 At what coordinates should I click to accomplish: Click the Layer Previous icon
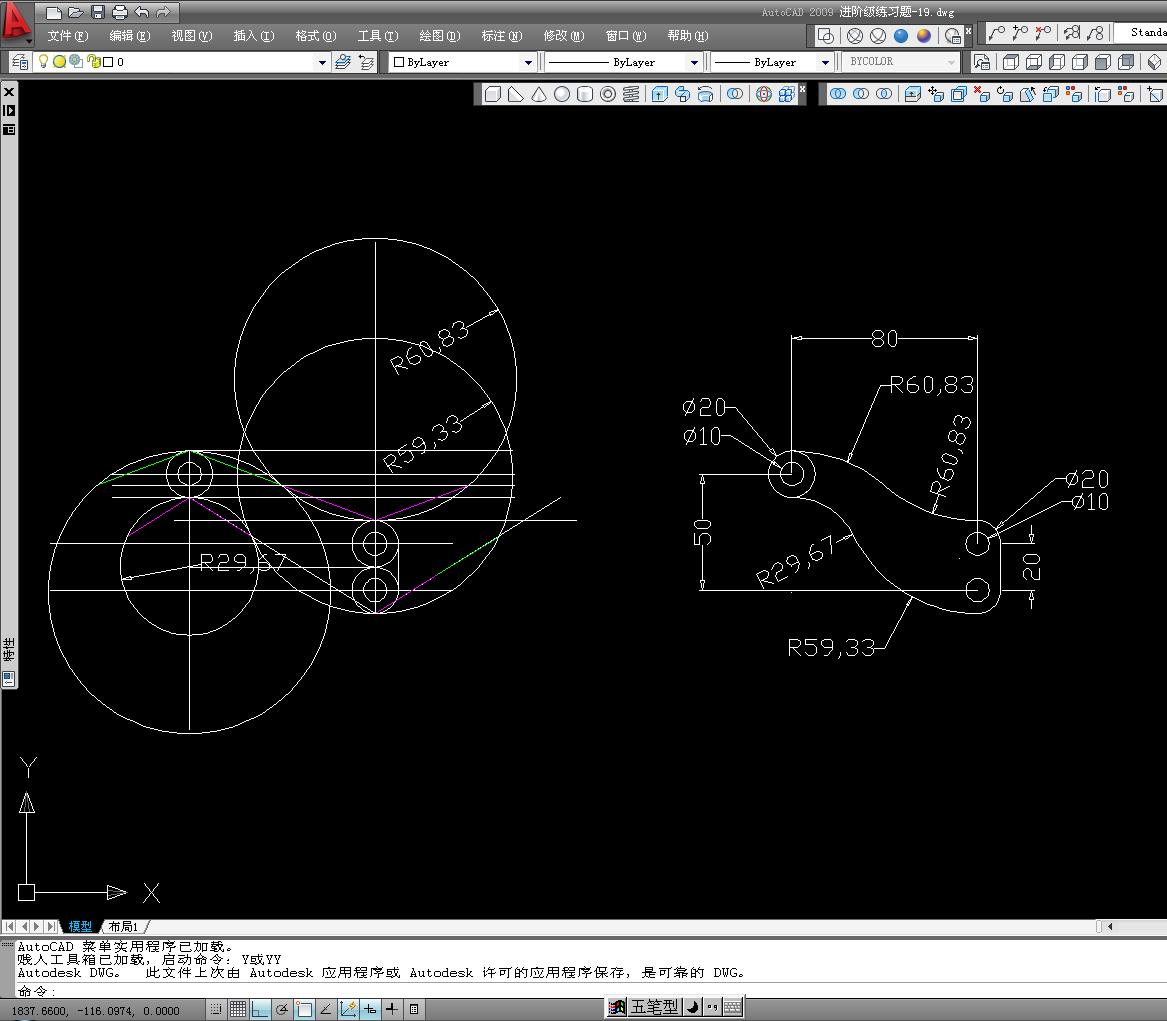pos(366,62)
